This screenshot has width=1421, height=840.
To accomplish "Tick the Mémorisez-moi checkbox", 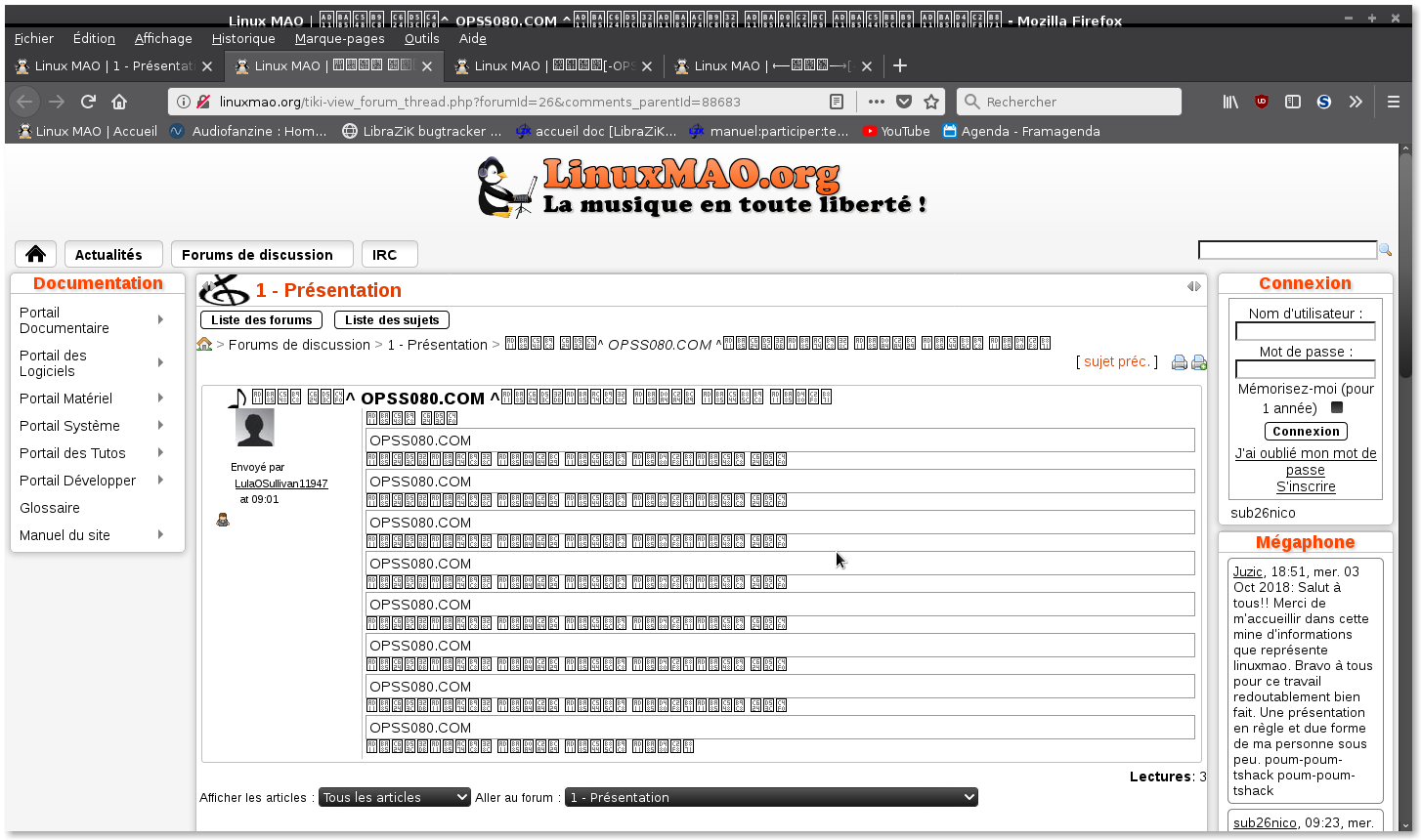I will click(1337, 407).
